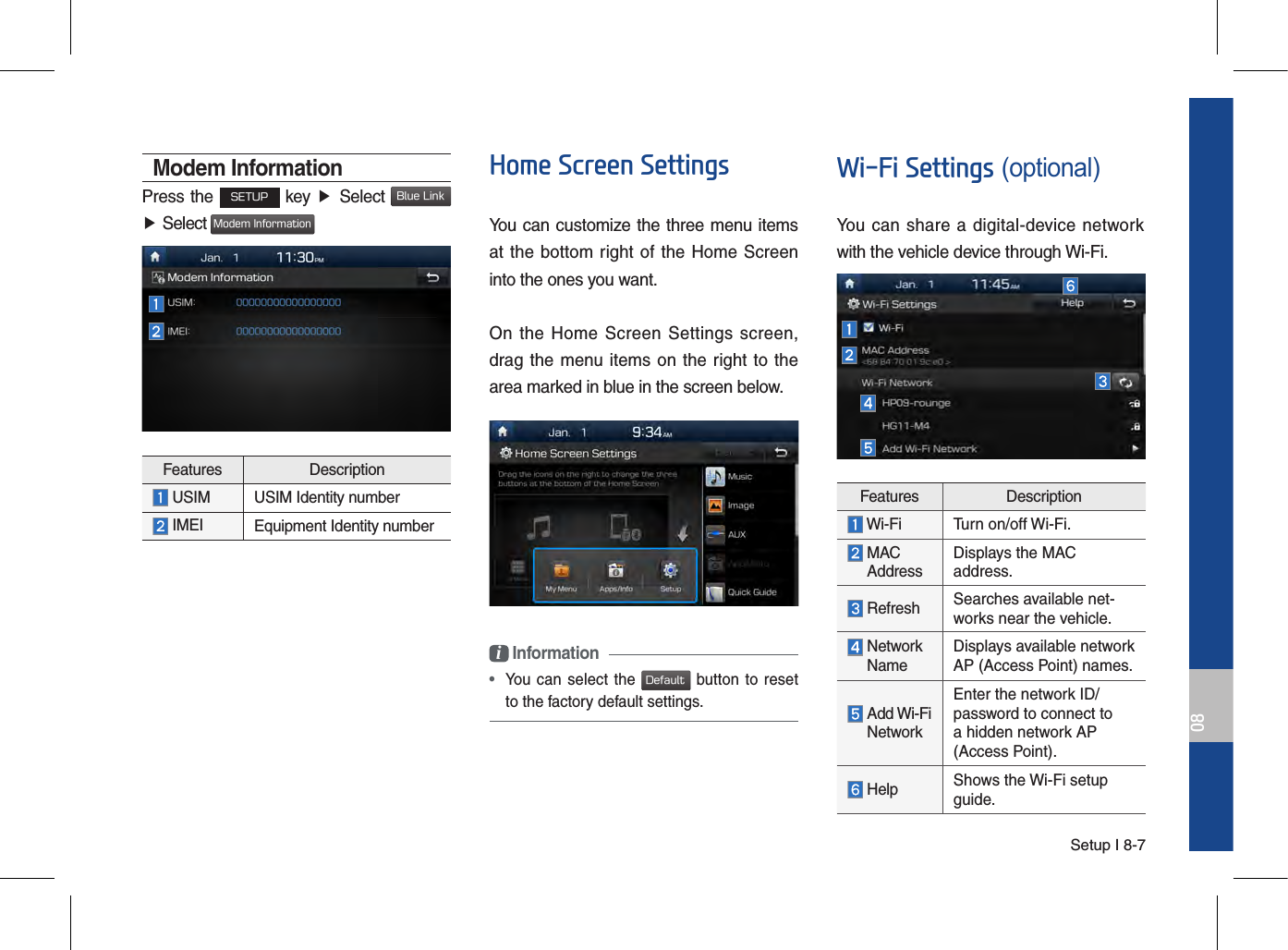Click the My Menu icon
Viewport: 1288px width, 950px height.
click(x=561, y=571)
